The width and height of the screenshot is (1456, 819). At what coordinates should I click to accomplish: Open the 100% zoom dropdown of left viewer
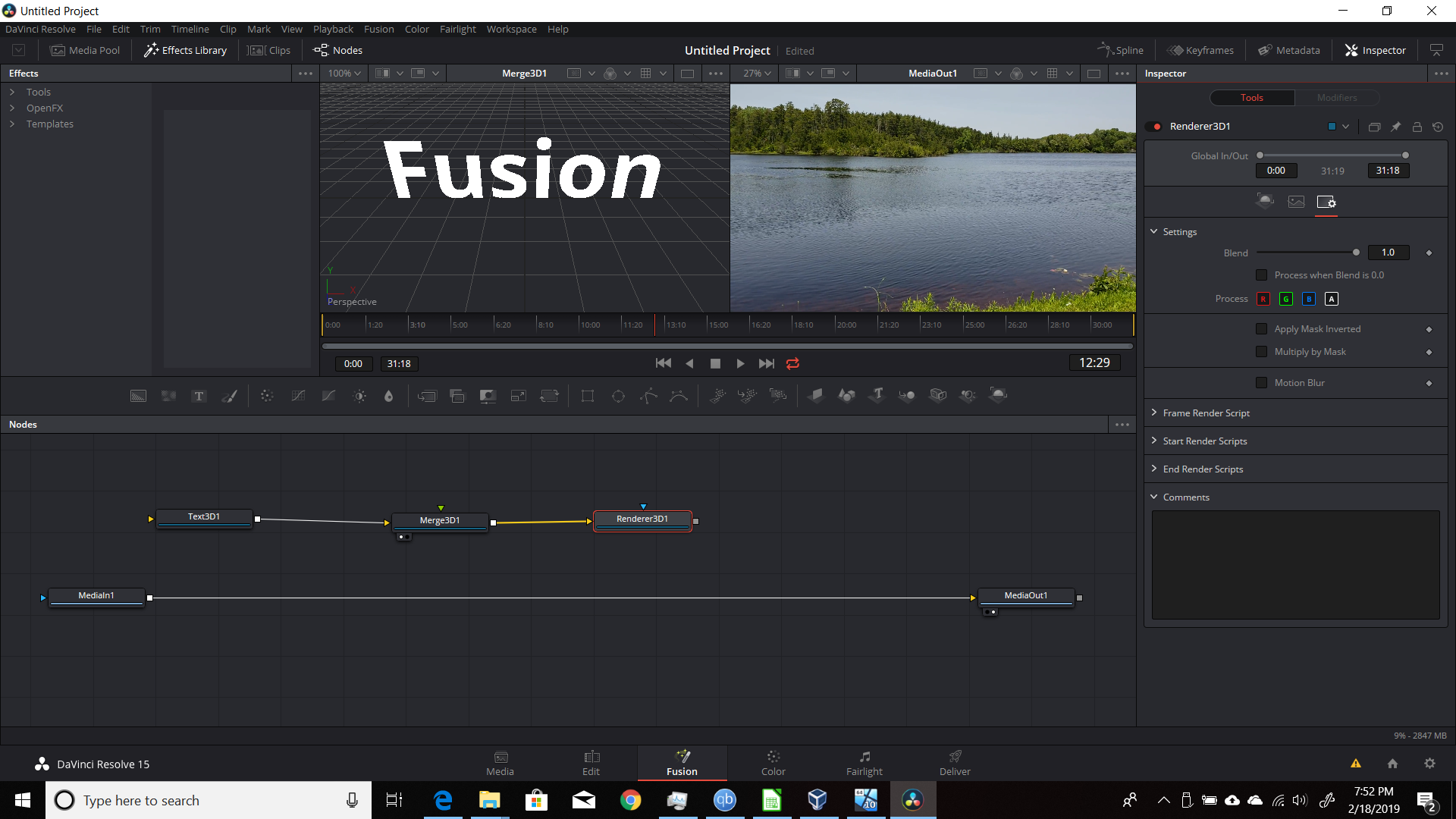tap(344, 74)
